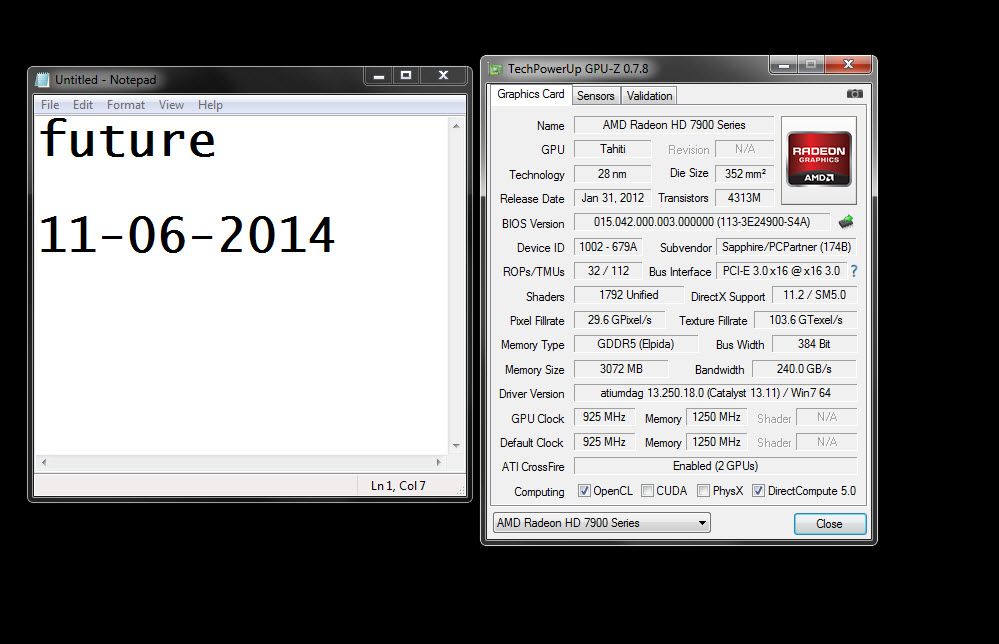The width and height of the screenshot is (999, 644).
Task: Click Notepad horizontal scrollbar right arrow
Action: tap(438, 462)
